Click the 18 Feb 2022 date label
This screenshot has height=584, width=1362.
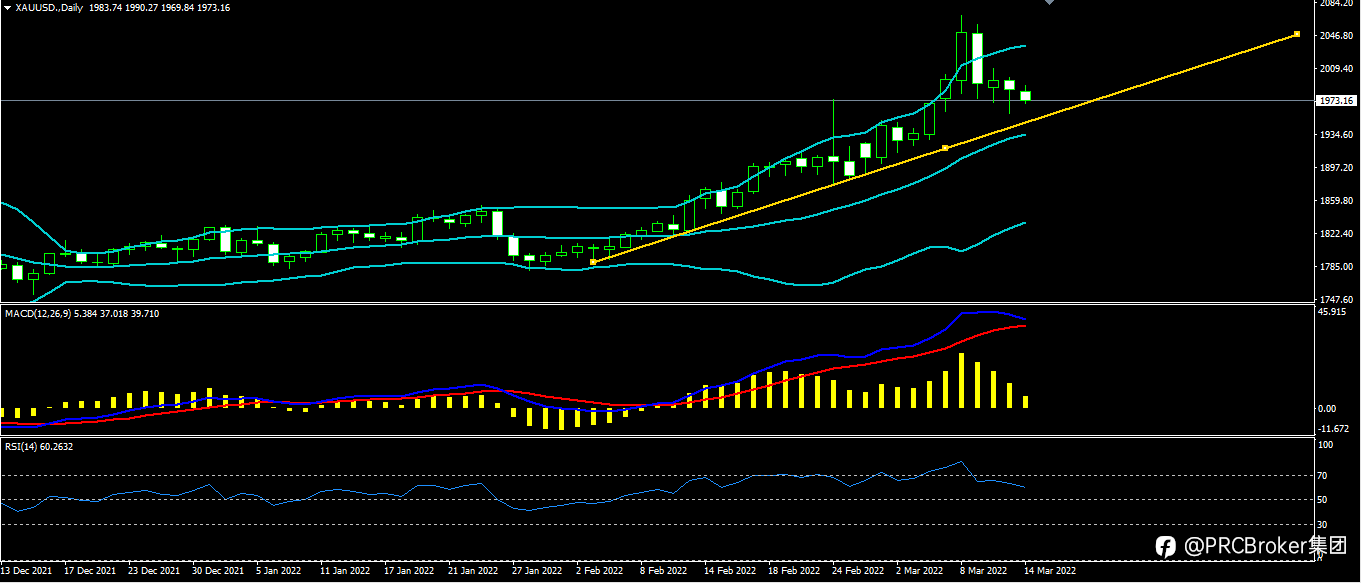point(793,571)
